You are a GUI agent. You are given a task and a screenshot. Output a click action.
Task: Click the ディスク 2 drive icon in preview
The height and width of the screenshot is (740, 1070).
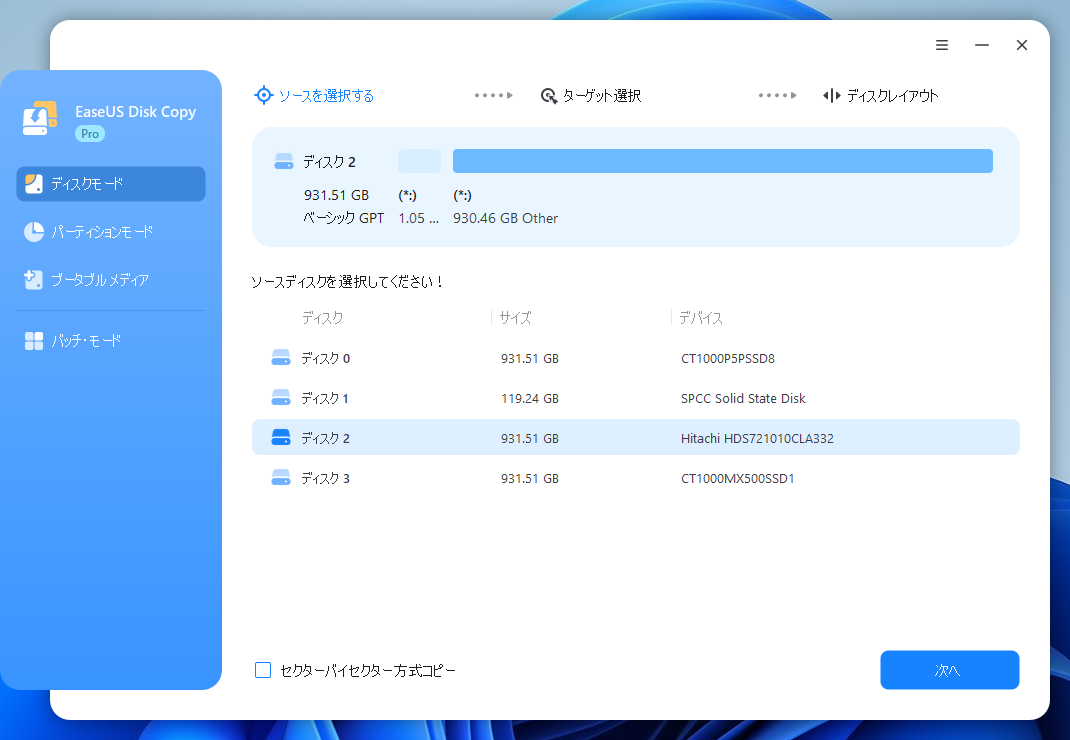coord(284,162)
